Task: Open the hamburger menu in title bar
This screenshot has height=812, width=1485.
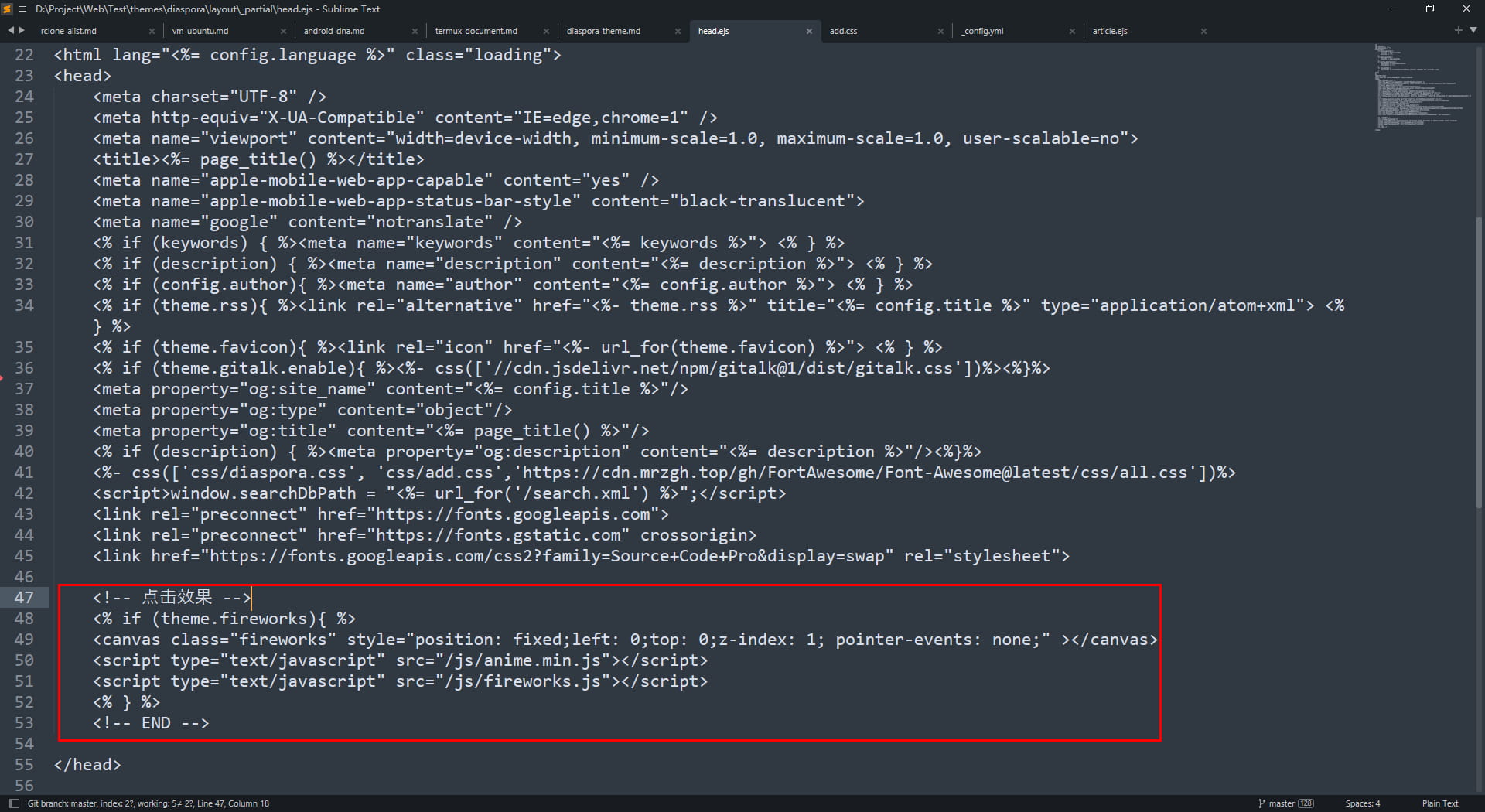Action: pyautogui.click(x=22, y=9)
